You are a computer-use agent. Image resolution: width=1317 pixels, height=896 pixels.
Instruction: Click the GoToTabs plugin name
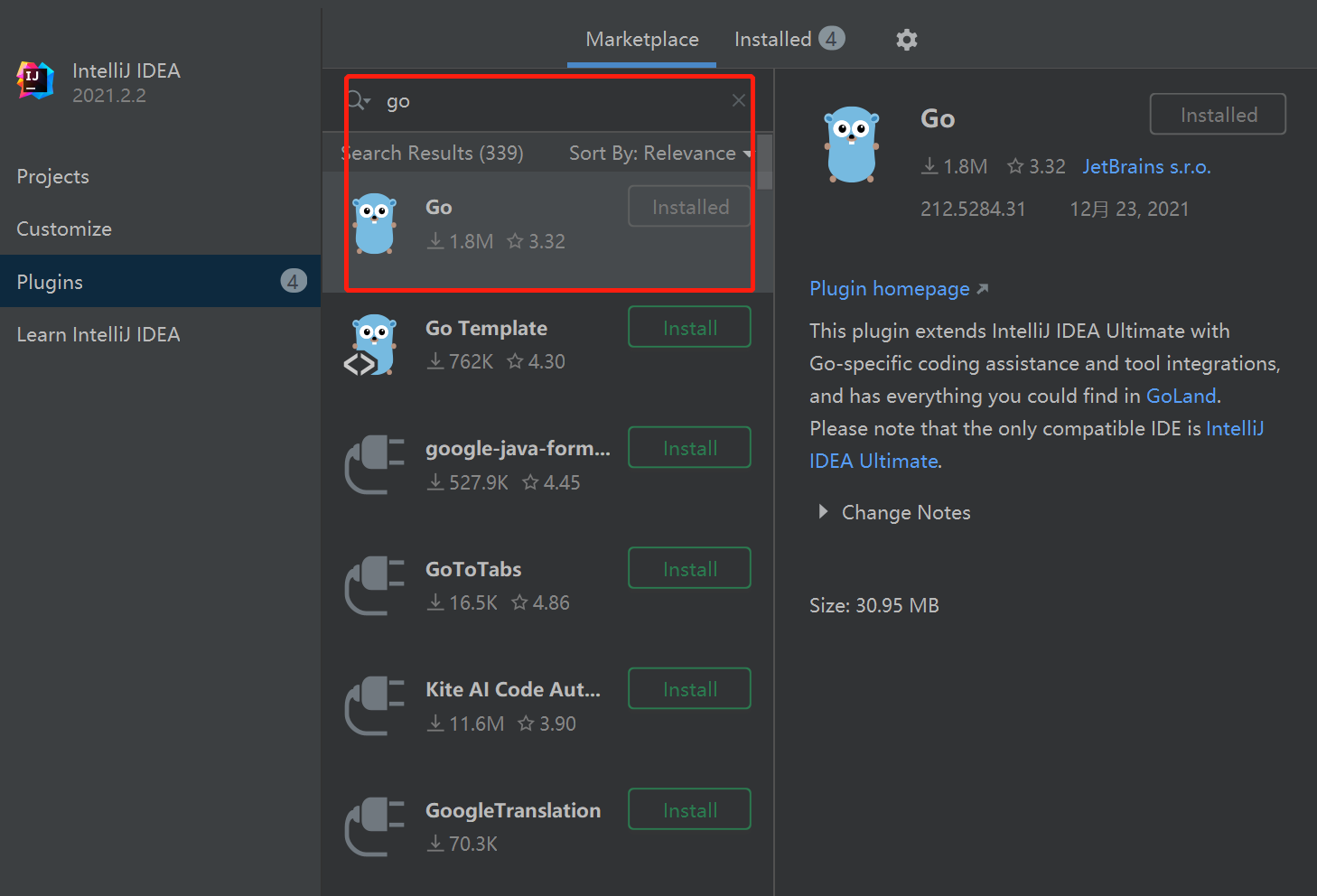coord(473,569)
